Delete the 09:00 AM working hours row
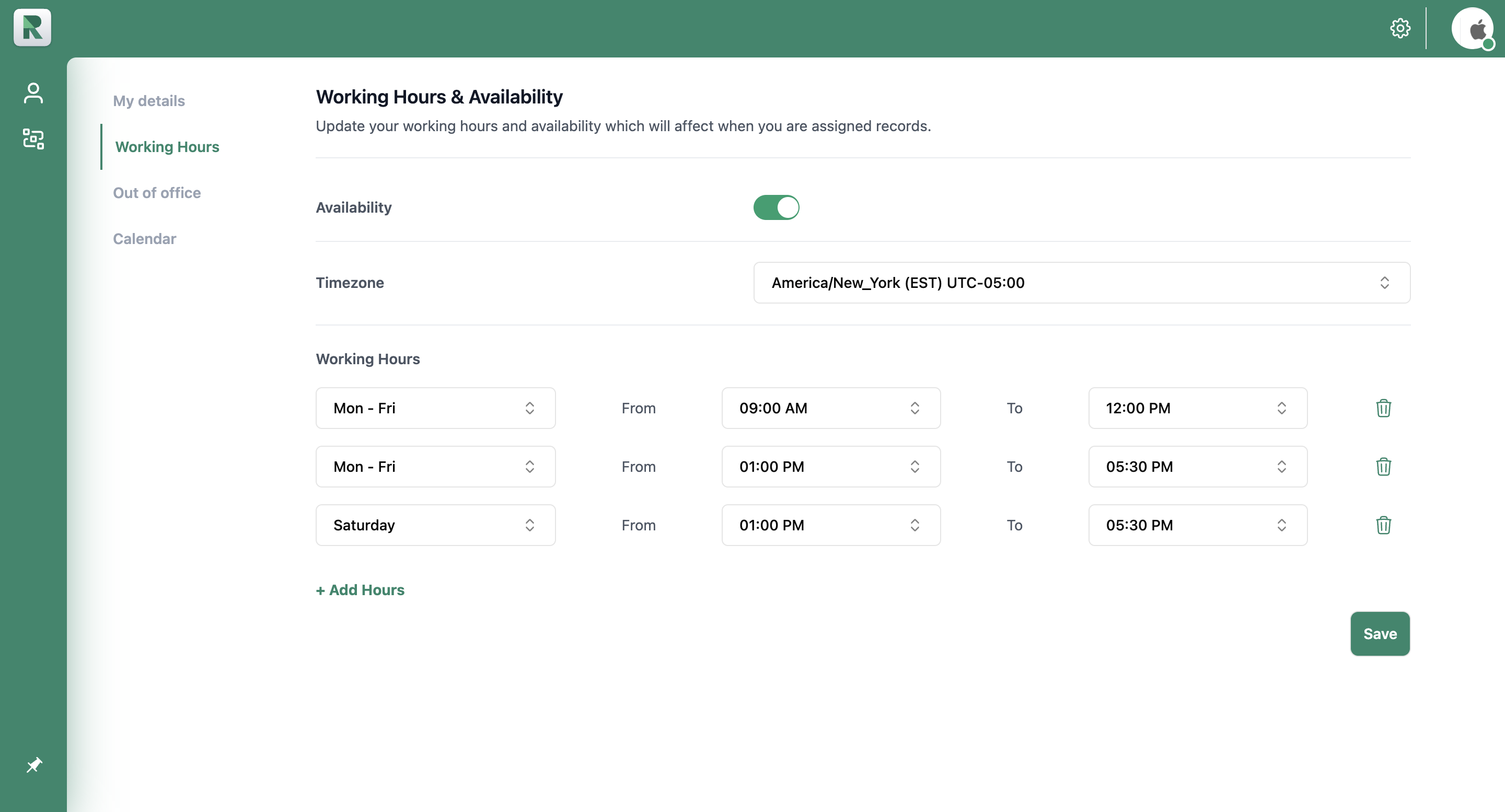The width and height of the screenshot is (1505, 812). coord(1383,408)
